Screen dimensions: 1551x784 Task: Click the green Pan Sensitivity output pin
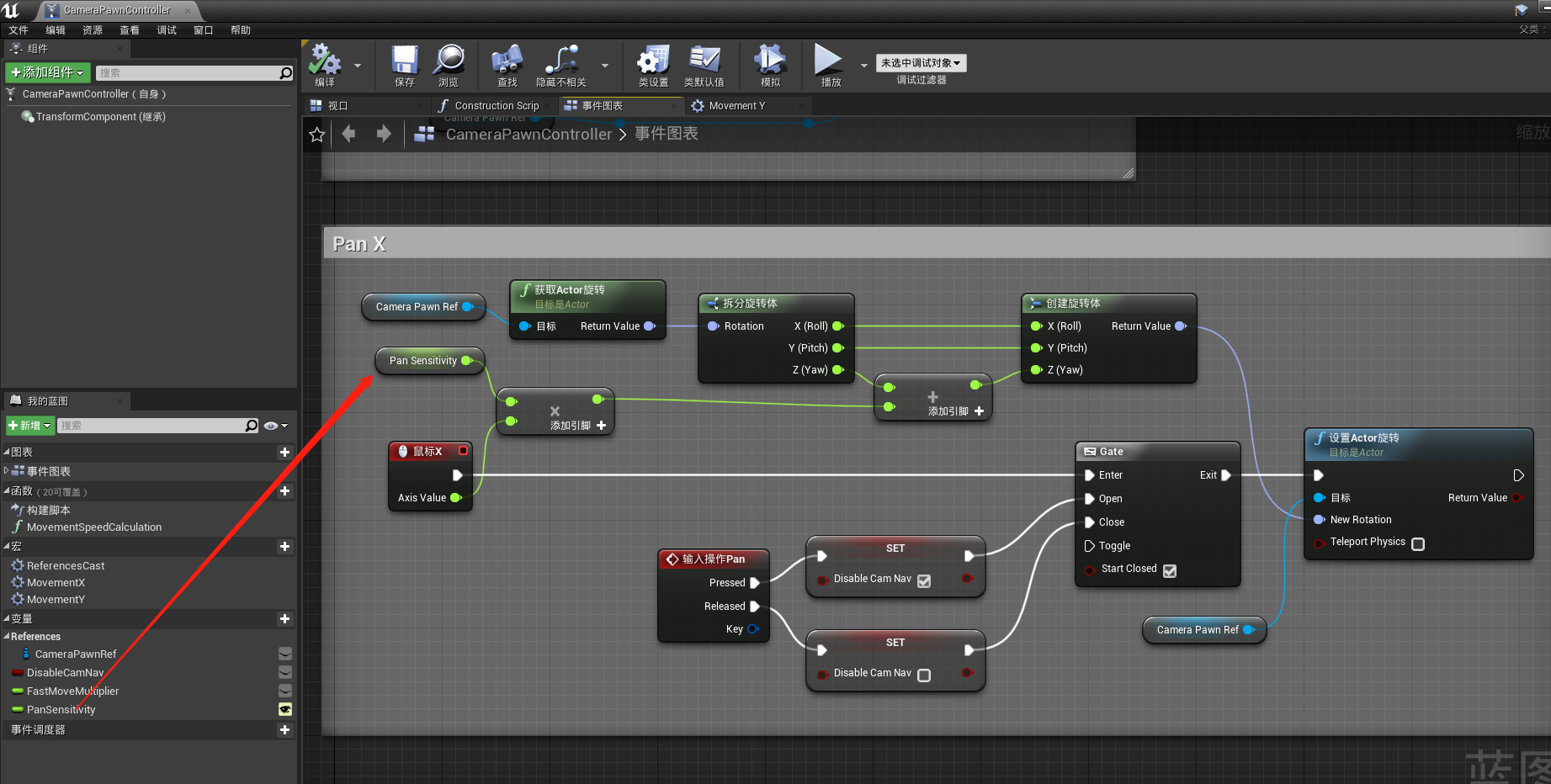click(466, 361)
